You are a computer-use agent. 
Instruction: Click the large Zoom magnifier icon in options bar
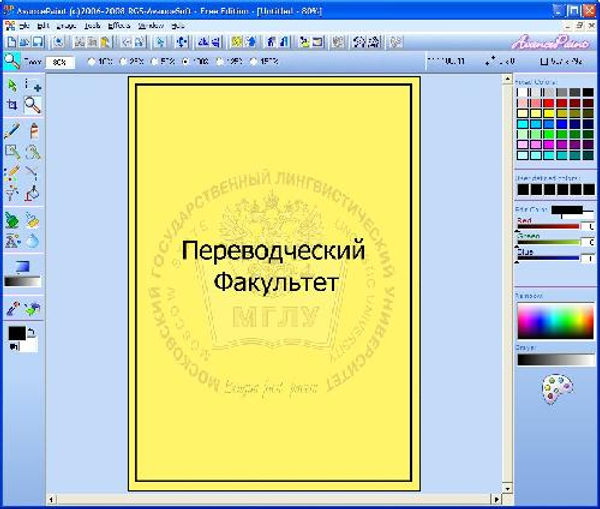click(12, 61)
